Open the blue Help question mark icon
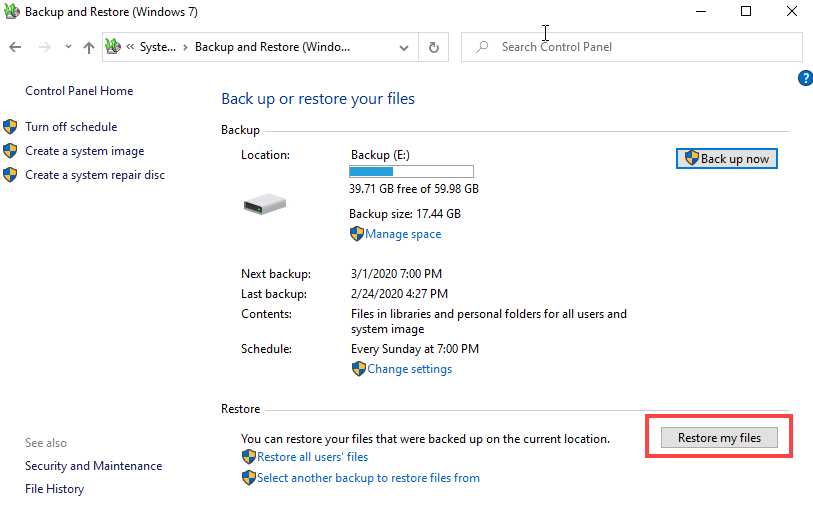This screenshot has width=813, height=510. (805, 78)
